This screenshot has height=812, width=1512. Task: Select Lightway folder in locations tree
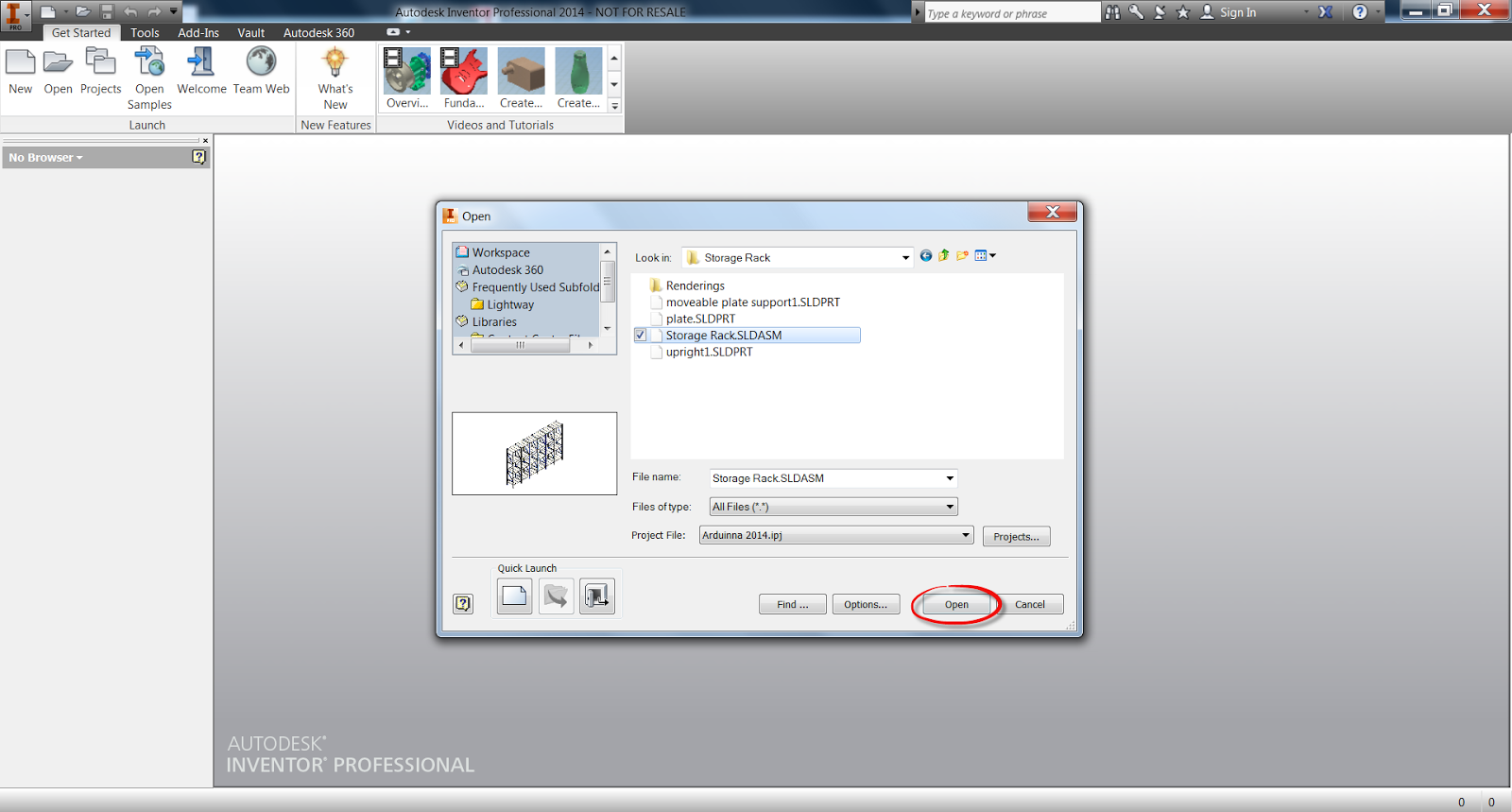click(x=510, y=304)
